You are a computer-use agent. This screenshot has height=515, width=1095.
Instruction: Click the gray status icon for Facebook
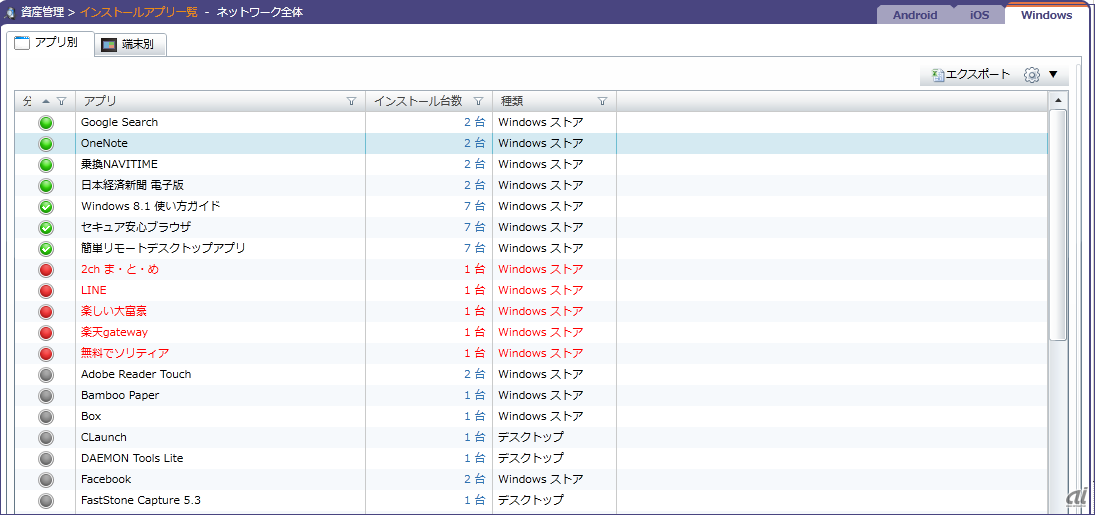[x=46, y=479]
